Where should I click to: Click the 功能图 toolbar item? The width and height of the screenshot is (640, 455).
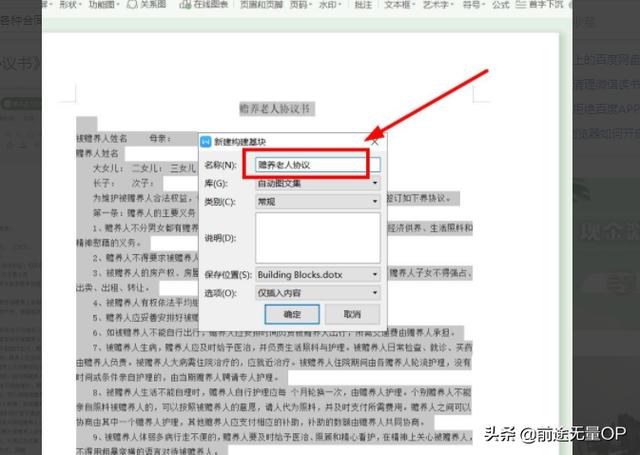click(x=103, y=5)
